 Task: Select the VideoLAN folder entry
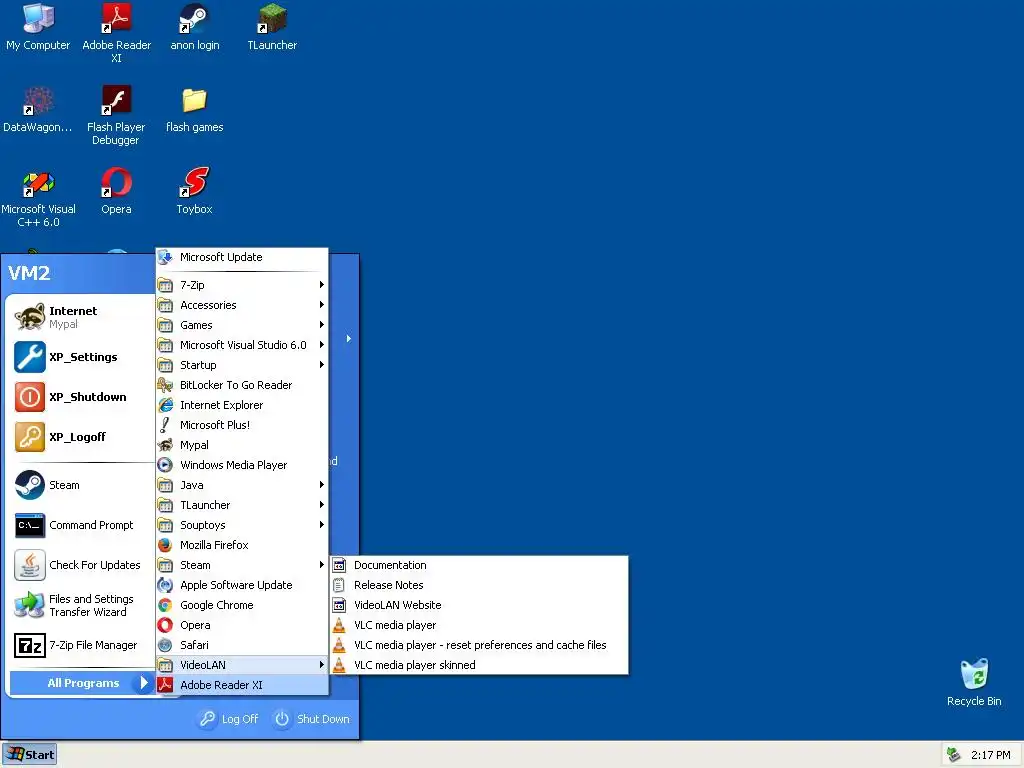[x=242, y=665]
